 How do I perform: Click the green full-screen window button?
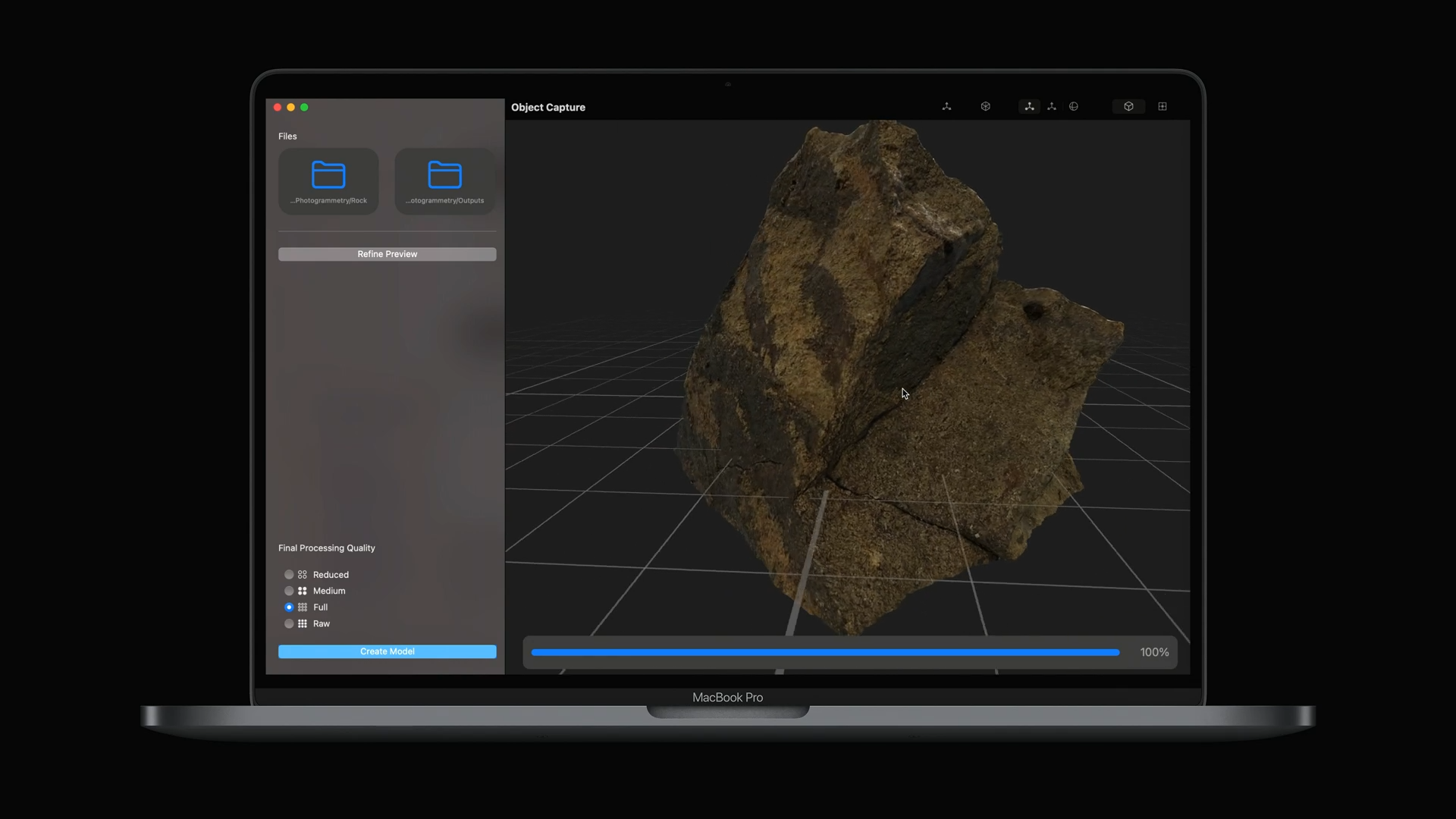tap(304, 108)
